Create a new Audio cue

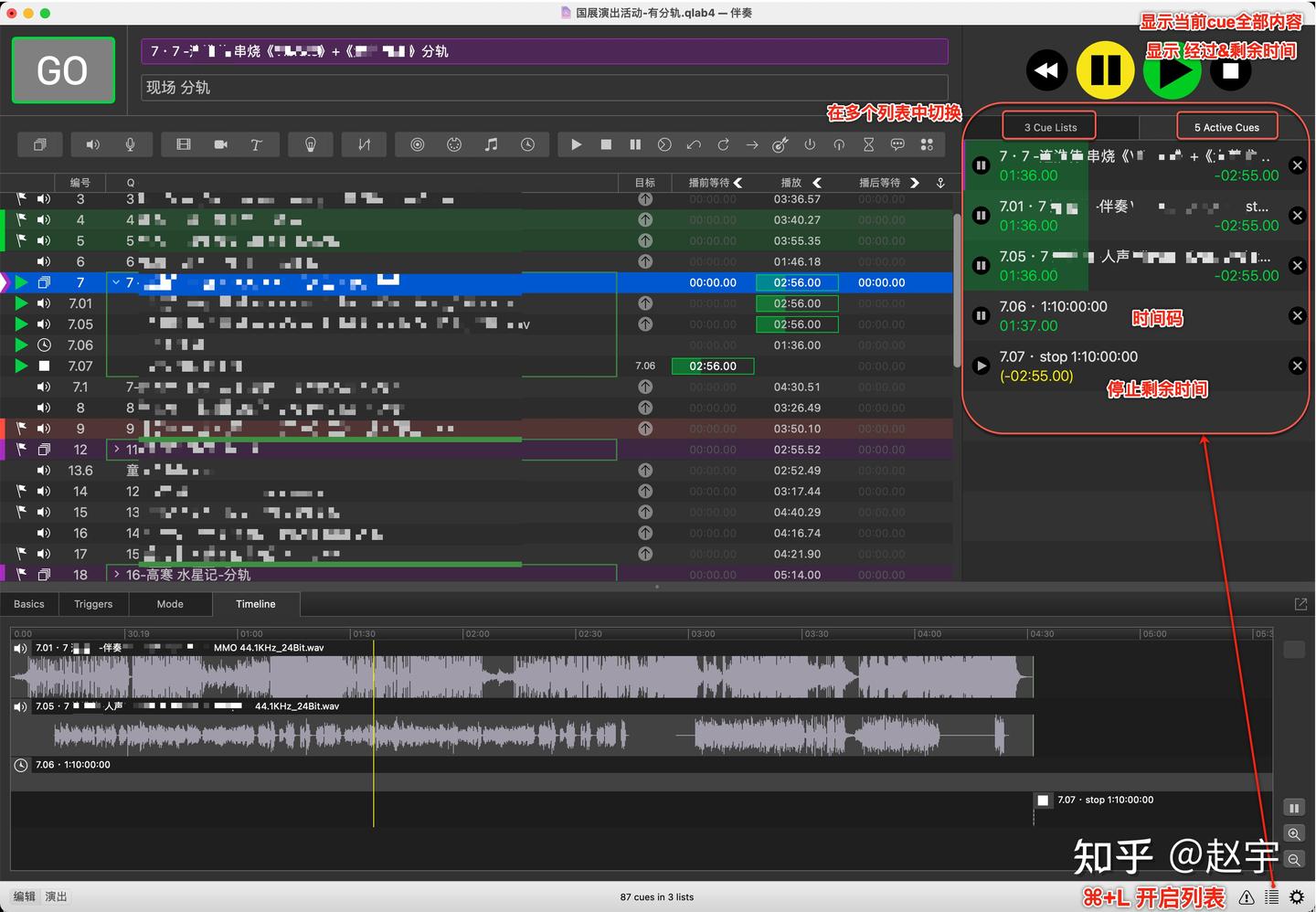(92, 144)
